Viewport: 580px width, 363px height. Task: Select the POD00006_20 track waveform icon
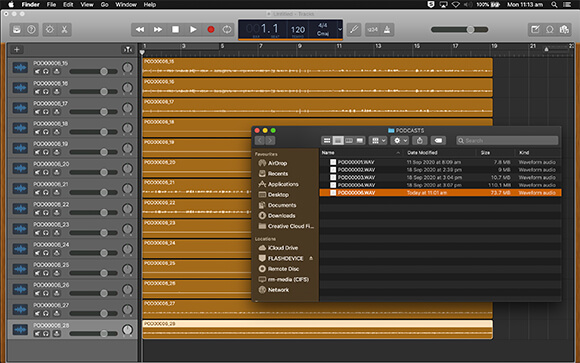pyautogui.click(x=20, y=168)
